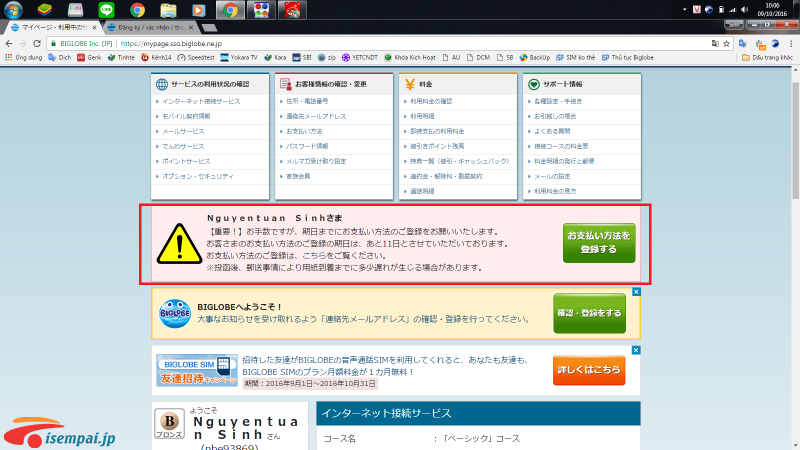Open a new Chrome tab
This screenshot has width=800, height=450.
209,28
